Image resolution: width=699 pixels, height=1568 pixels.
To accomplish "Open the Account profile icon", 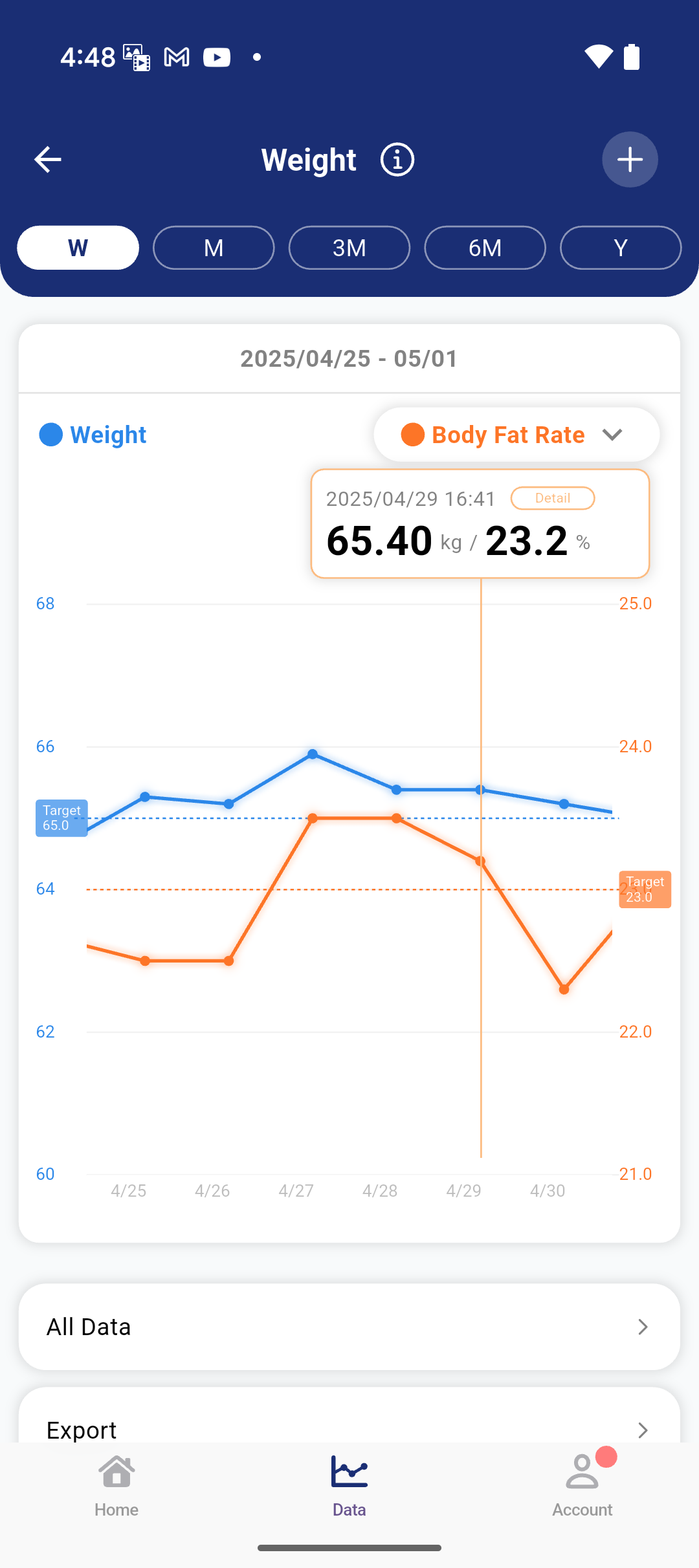I will pos(582,1473).
